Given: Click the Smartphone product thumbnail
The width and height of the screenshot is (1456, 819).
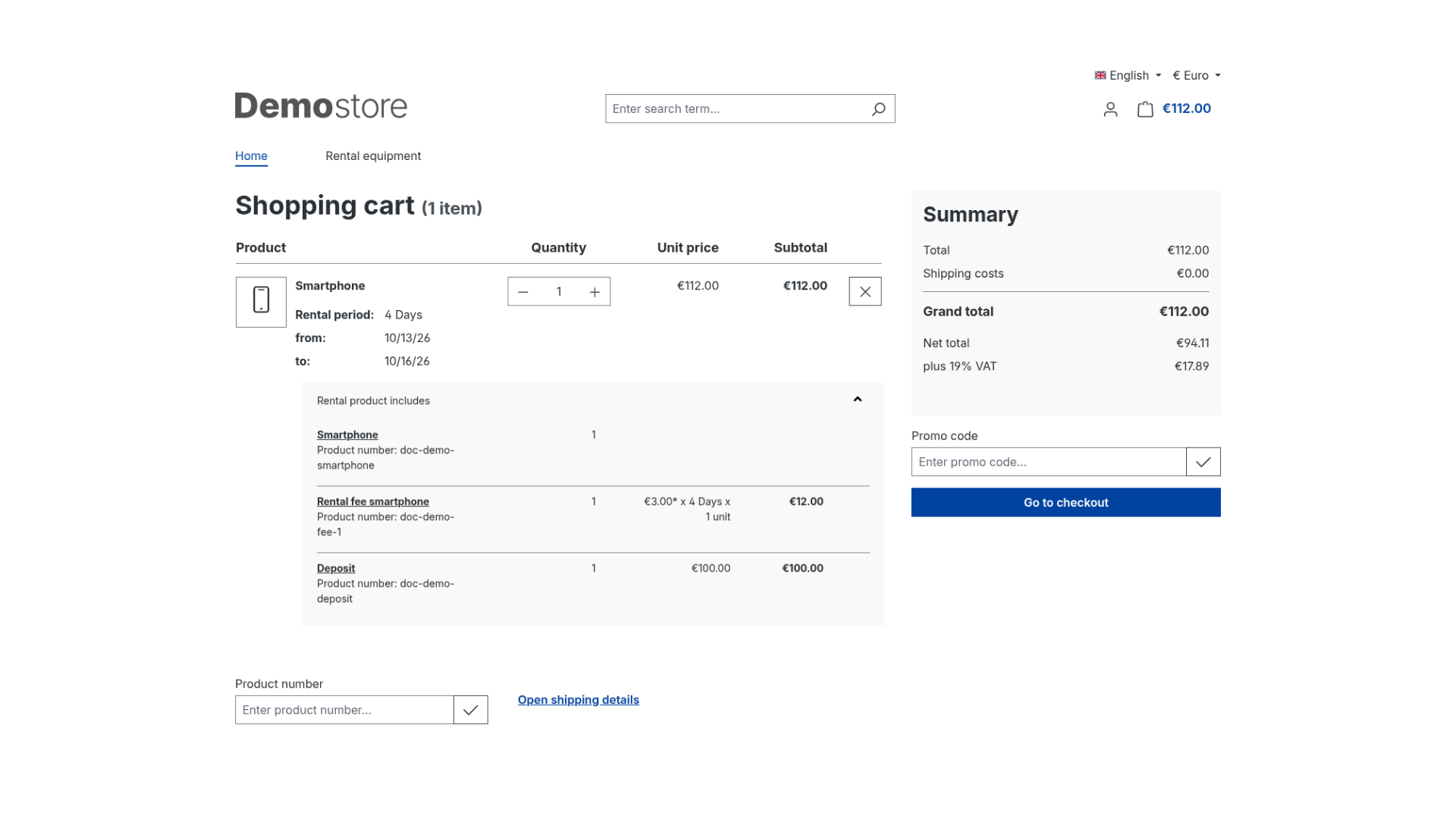Looking at the screenshot, I should 261,302.
